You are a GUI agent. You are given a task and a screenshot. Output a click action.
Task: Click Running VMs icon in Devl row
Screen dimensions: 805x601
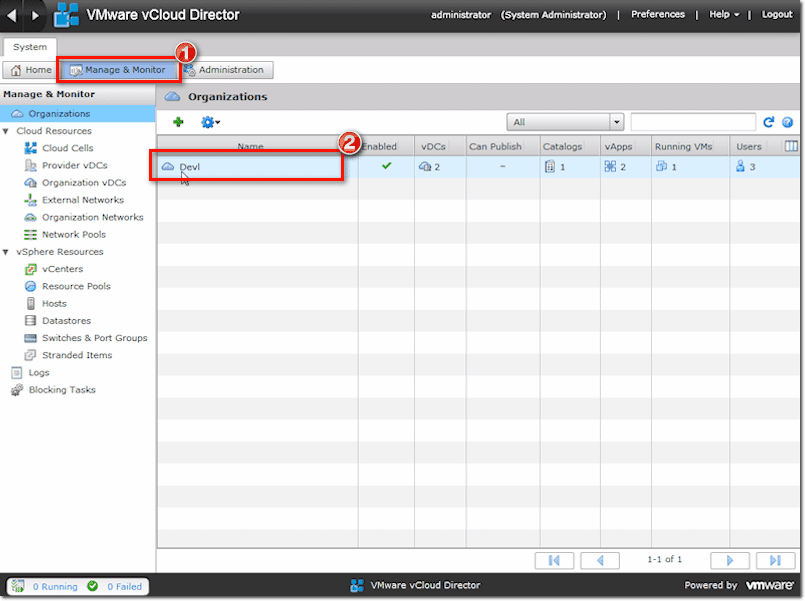661,166
